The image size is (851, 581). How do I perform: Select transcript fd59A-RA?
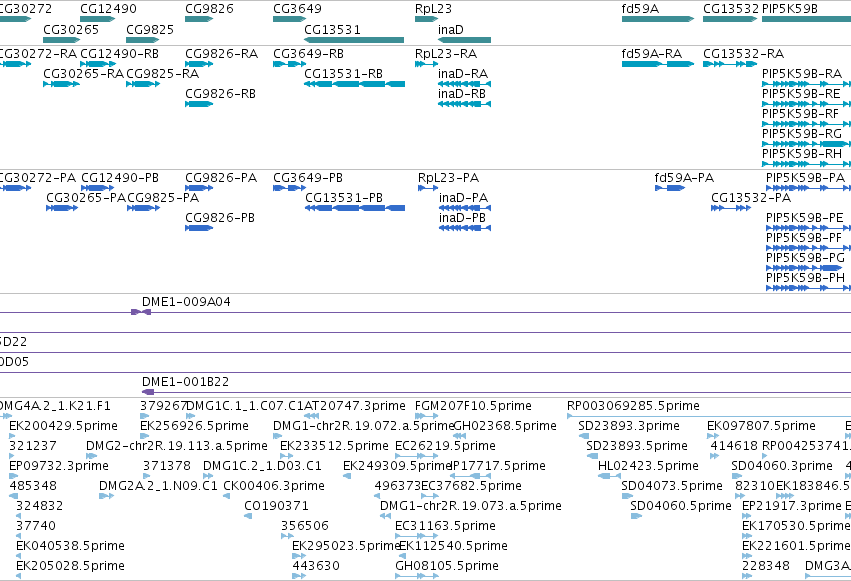pyautogui.click(x=658, y=64)
